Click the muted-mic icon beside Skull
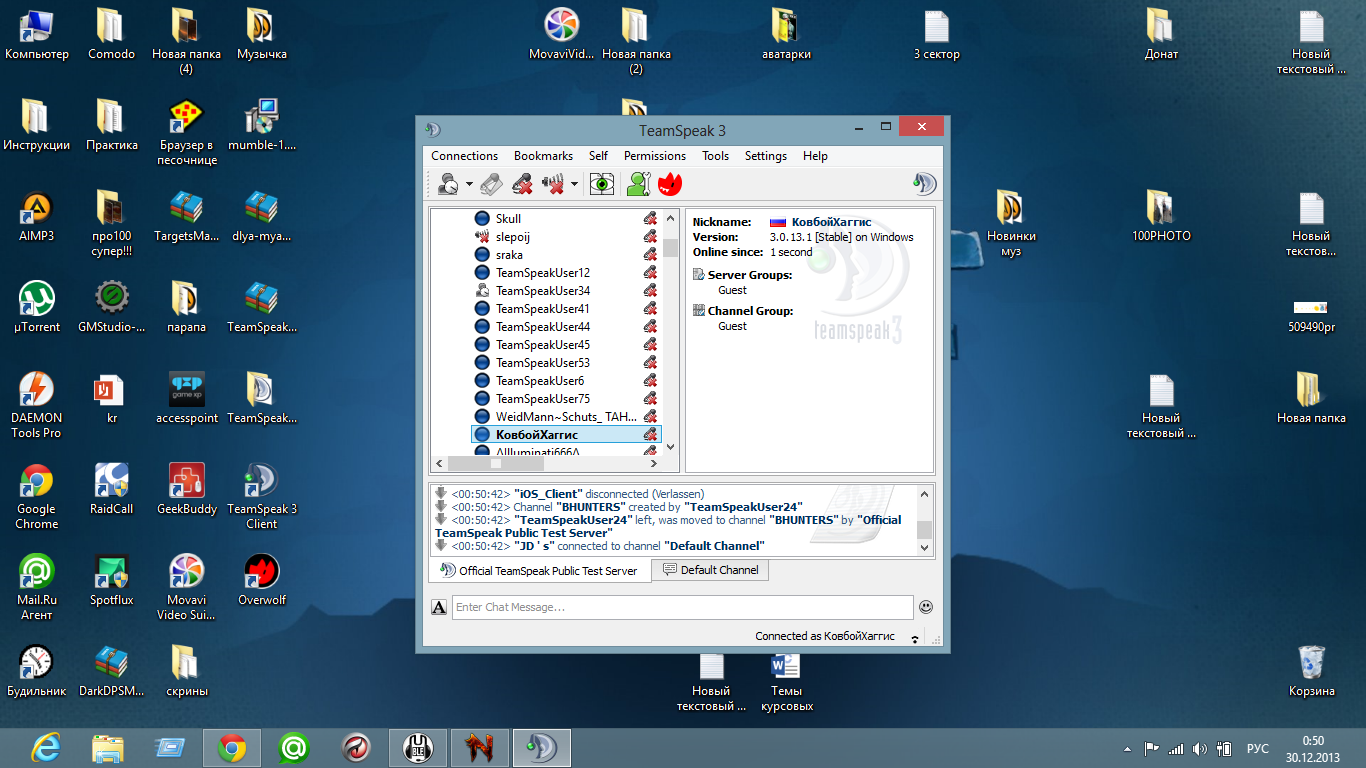 [x=650, y=219]
